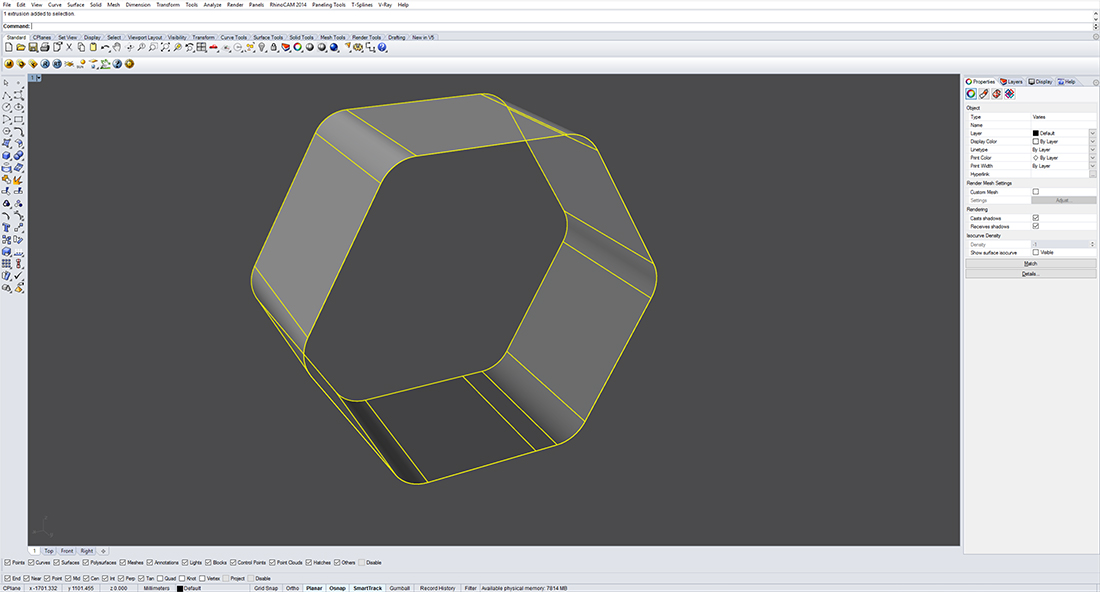Click the light bulb Hide objects icon
This screenshot has width=1100, height=592.
[262, 48]
